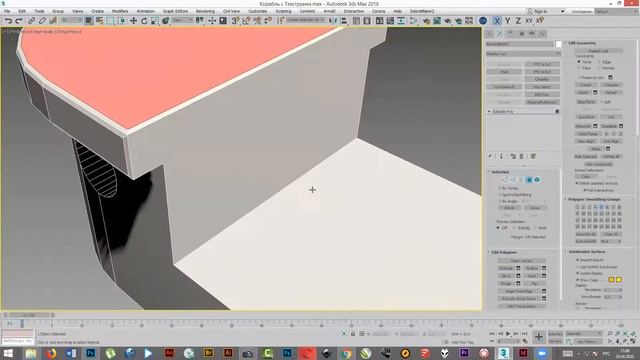Choose the Rectangular Selection Region tool
Image resolution: width=640 pixels, height=360 pixels.
coord(111,20)
